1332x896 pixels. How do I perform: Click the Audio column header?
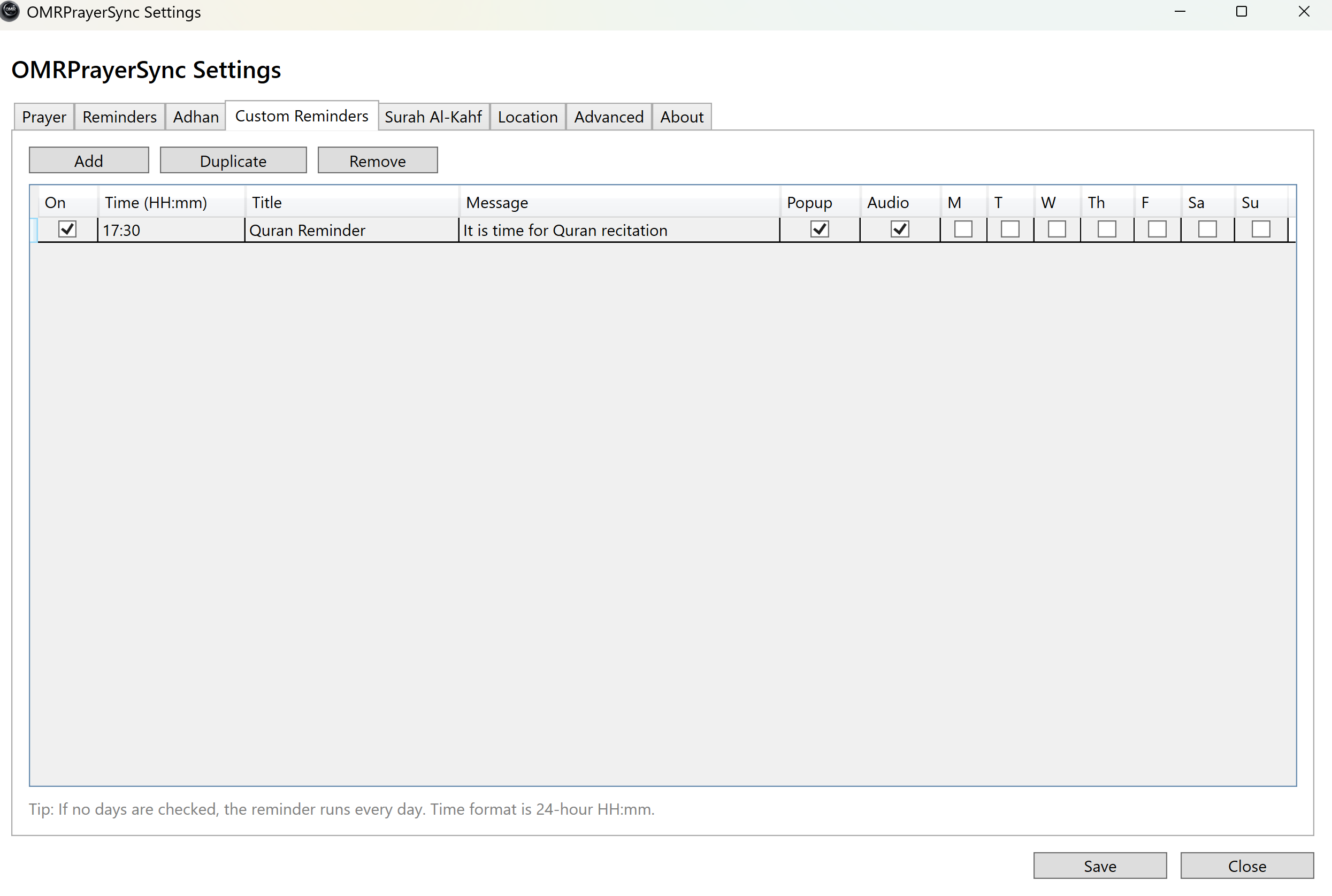[x=900, y=202]
